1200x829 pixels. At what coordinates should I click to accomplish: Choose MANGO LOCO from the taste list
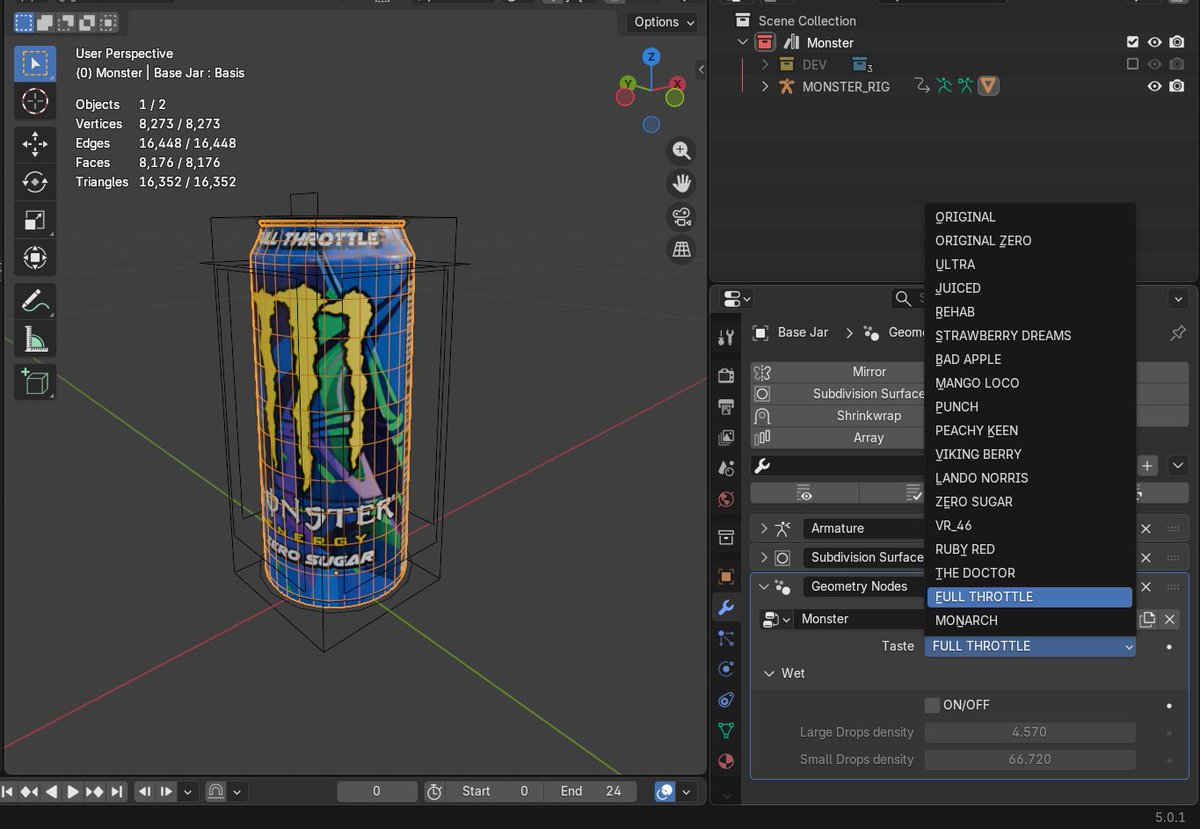coord(977,383)
